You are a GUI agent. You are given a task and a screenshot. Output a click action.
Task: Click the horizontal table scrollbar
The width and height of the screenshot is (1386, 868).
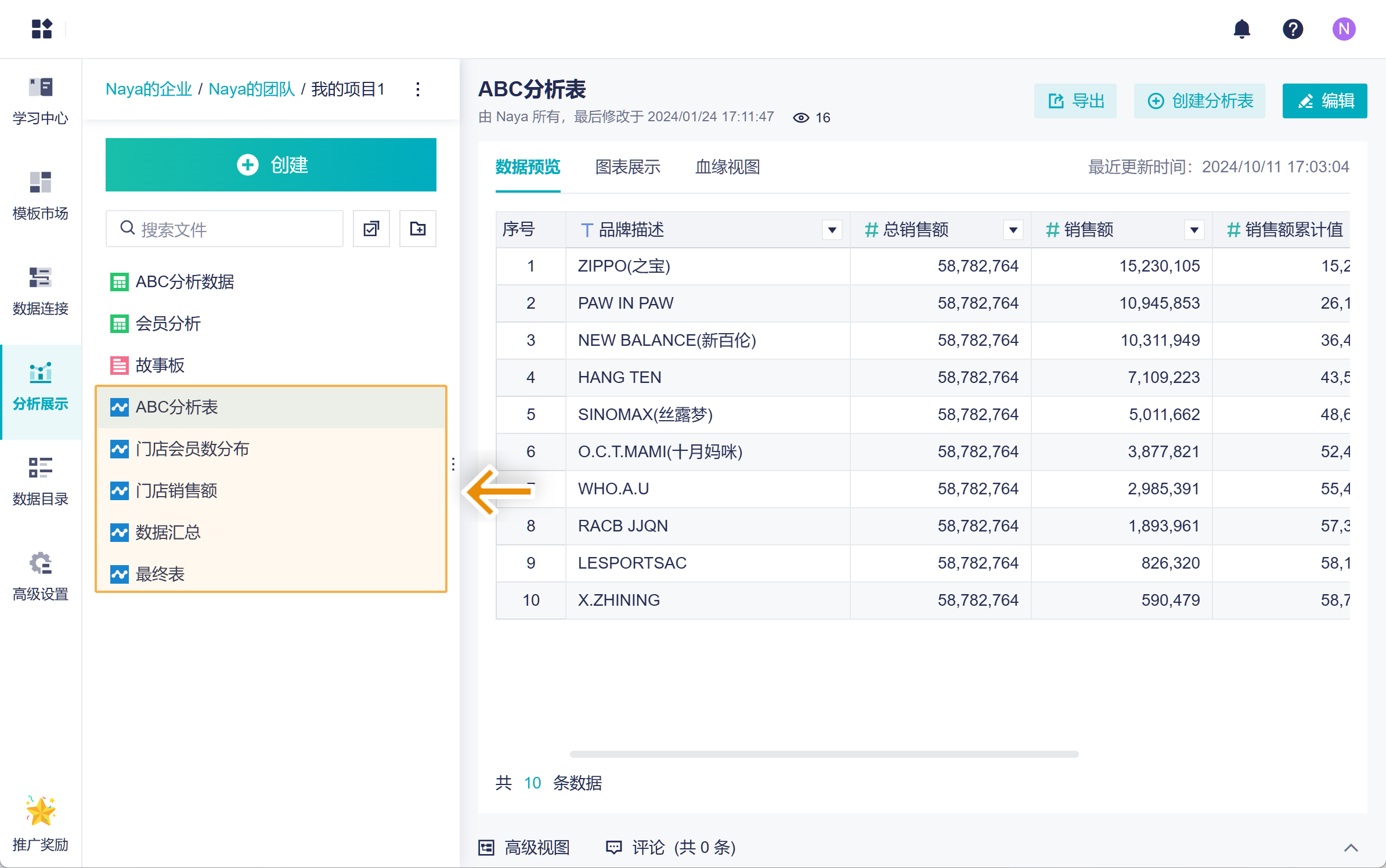(824, 754)
